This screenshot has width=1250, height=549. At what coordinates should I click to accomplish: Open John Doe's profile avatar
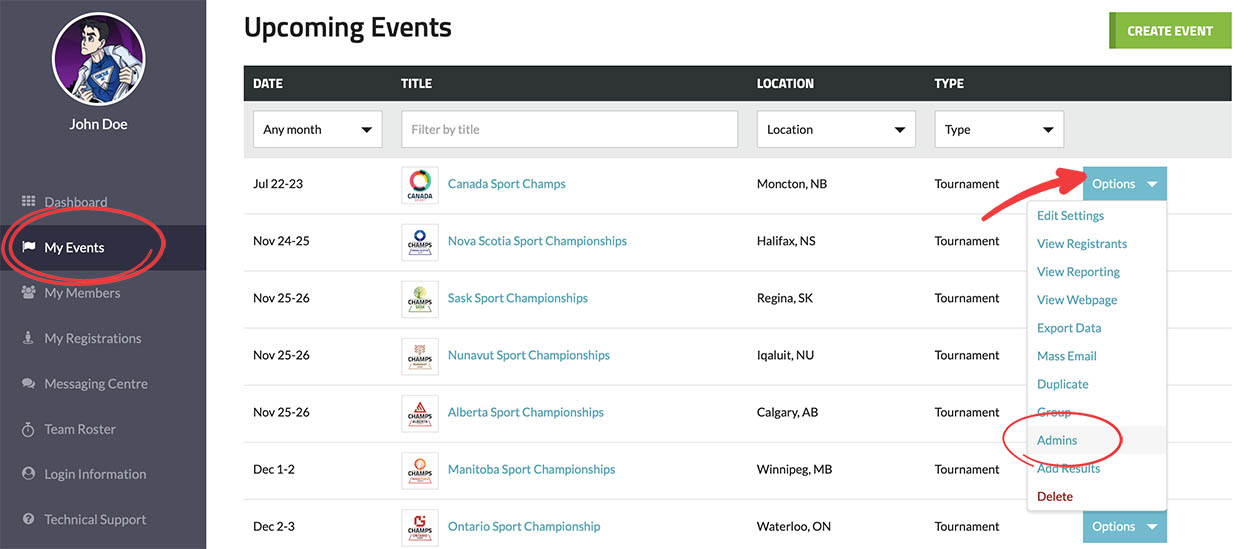pos(98,59)
